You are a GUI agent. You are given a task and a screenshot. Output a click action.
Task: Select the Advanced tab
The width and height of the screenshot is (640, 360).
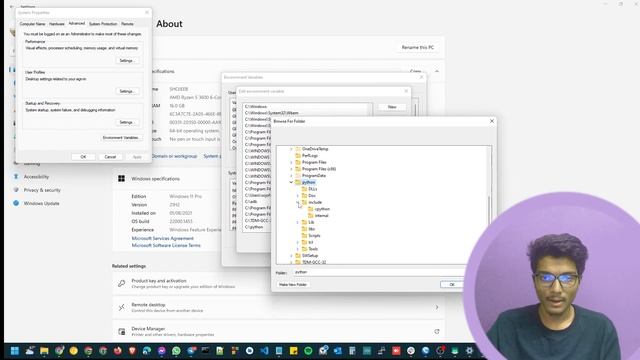tap(77, 24)
